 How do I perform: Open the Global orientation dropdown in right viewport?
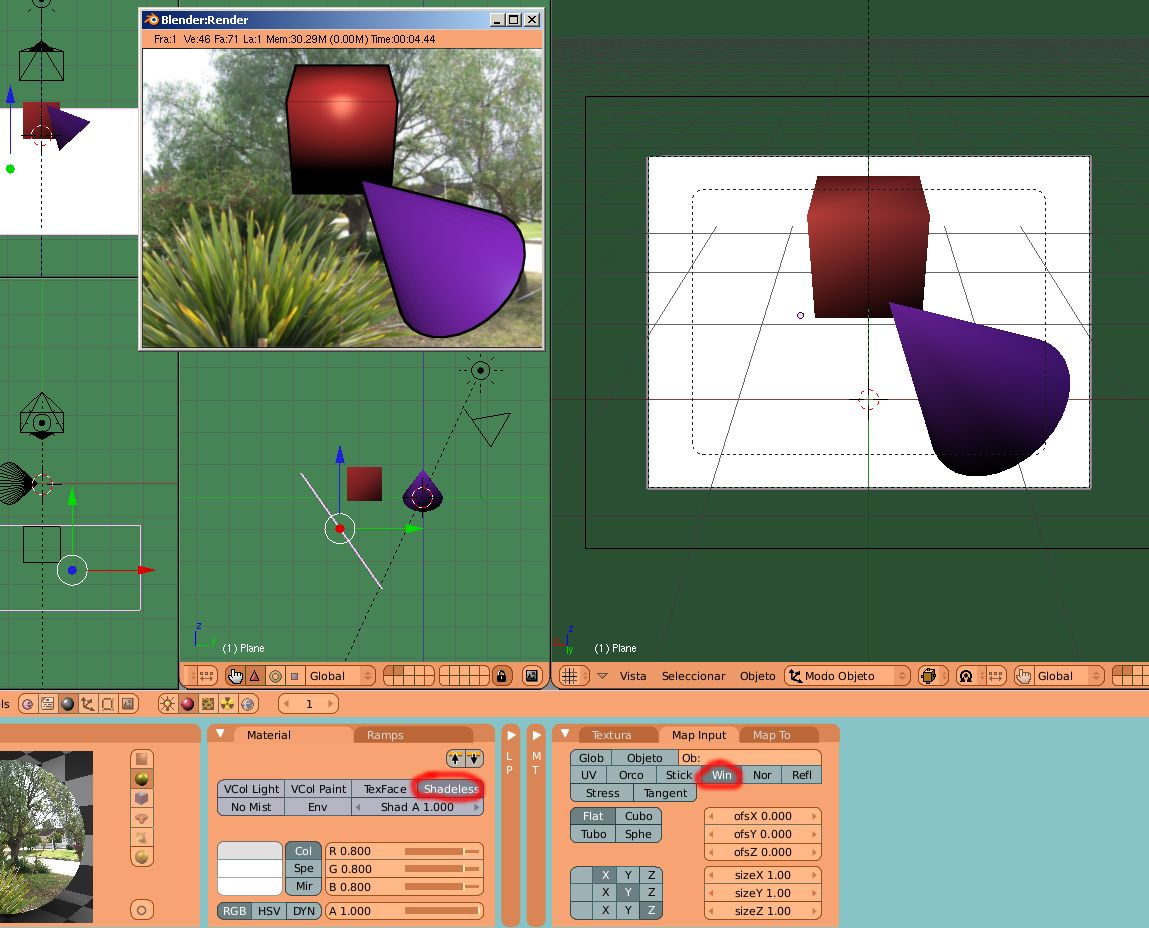point(1060,676)
